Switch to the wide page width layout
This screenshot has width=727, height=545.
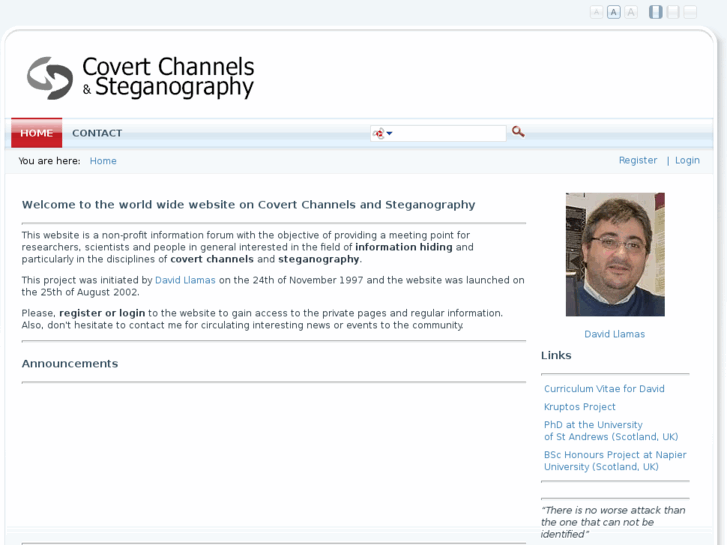pyautogui.click(x=690, y=12)
